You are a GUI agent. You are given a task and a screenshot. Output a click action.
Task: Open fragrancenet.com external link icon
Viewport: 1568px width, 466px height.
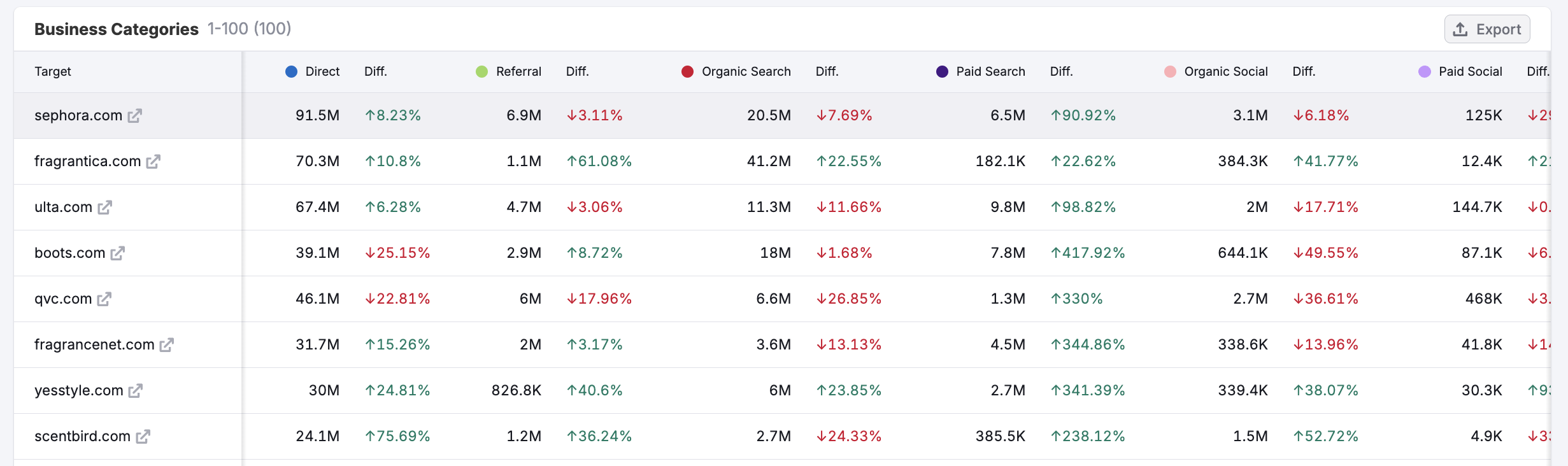[166, 345]
